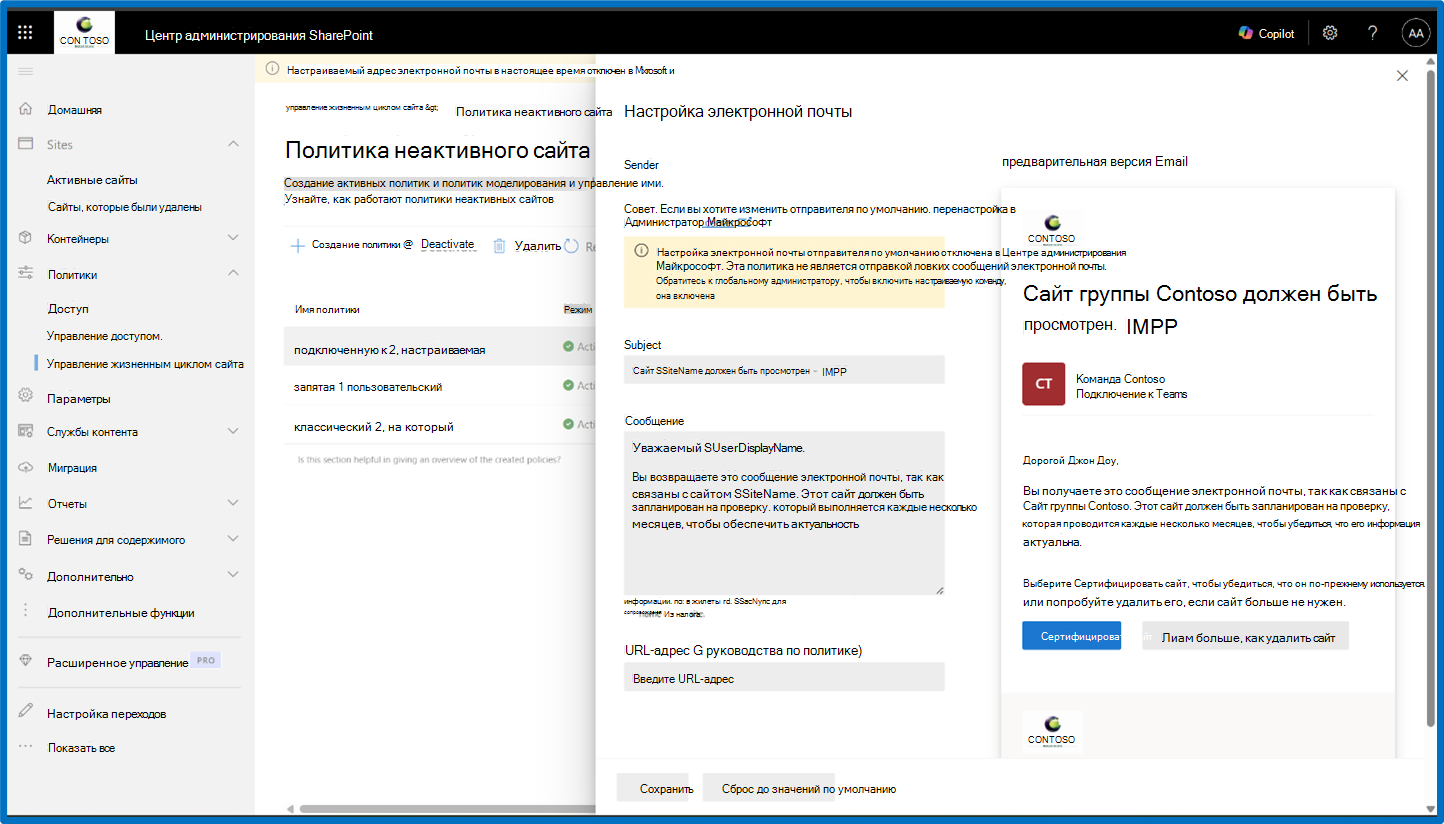This screenshot has height=824, width=1444.
Task: Select the 'классический 2, на который' policy row
Action: [440, 426]
